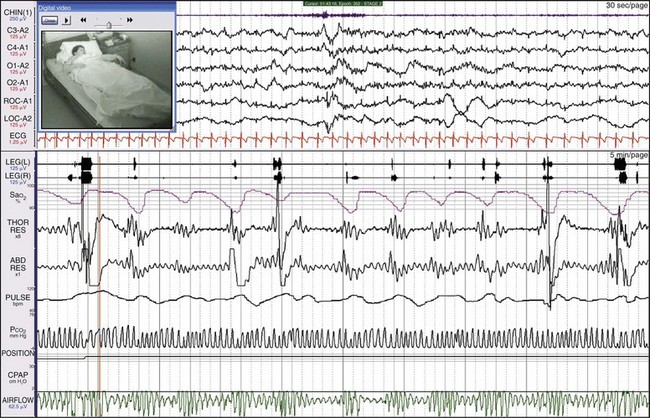Image resolution: width=650 pixels, height=418 pixels.
Task: Select the LEG(L) channel label
Action: click(19, 162)
